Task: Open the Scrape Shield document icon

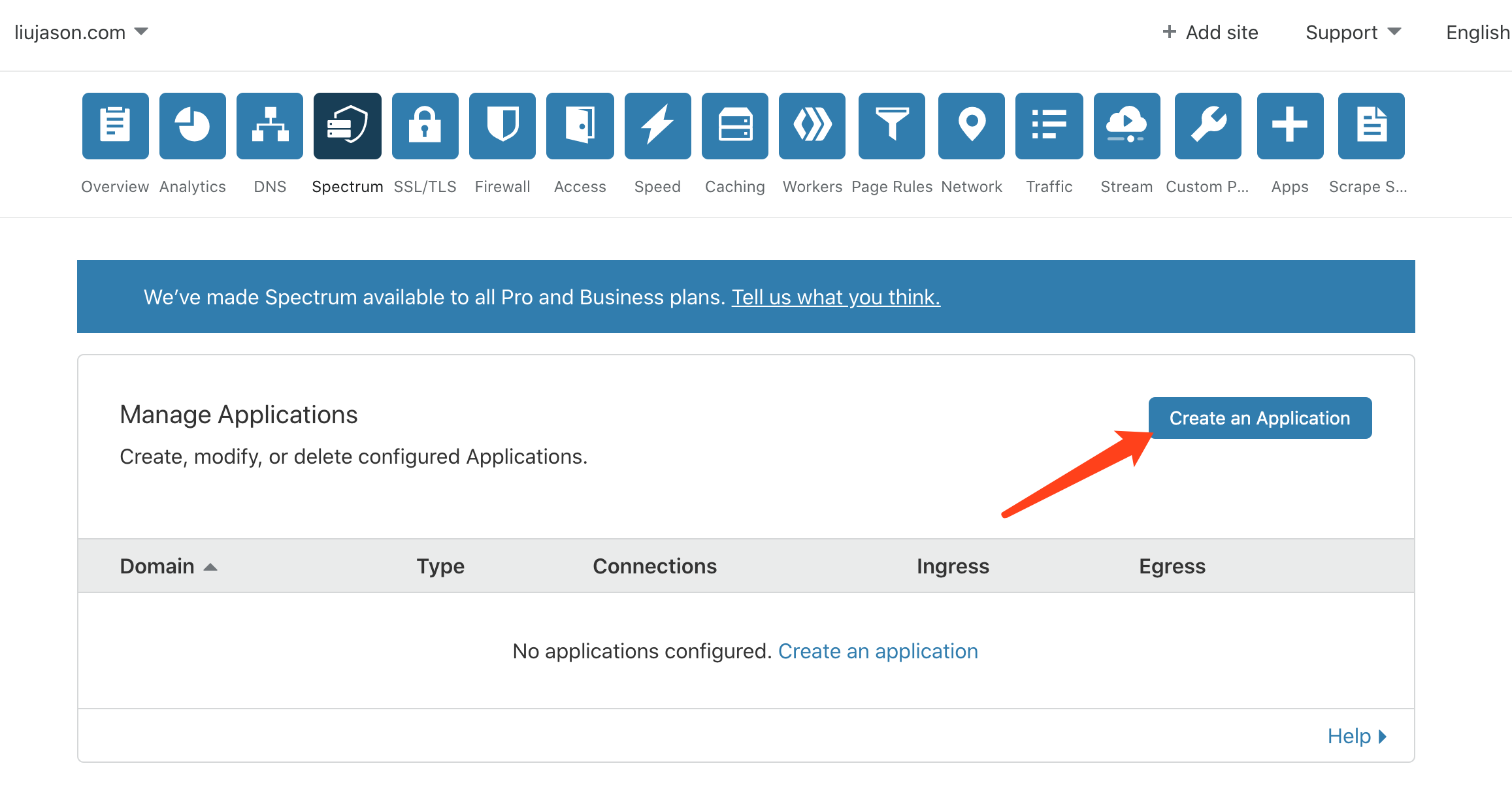Action: [x=1372, y=125]
